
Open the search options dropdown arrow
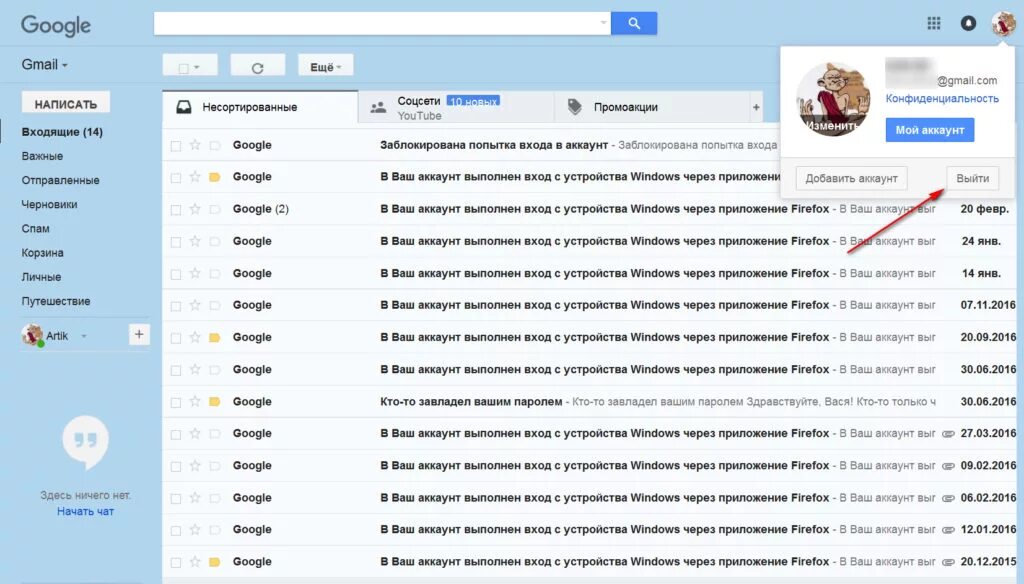pos(603,23)
